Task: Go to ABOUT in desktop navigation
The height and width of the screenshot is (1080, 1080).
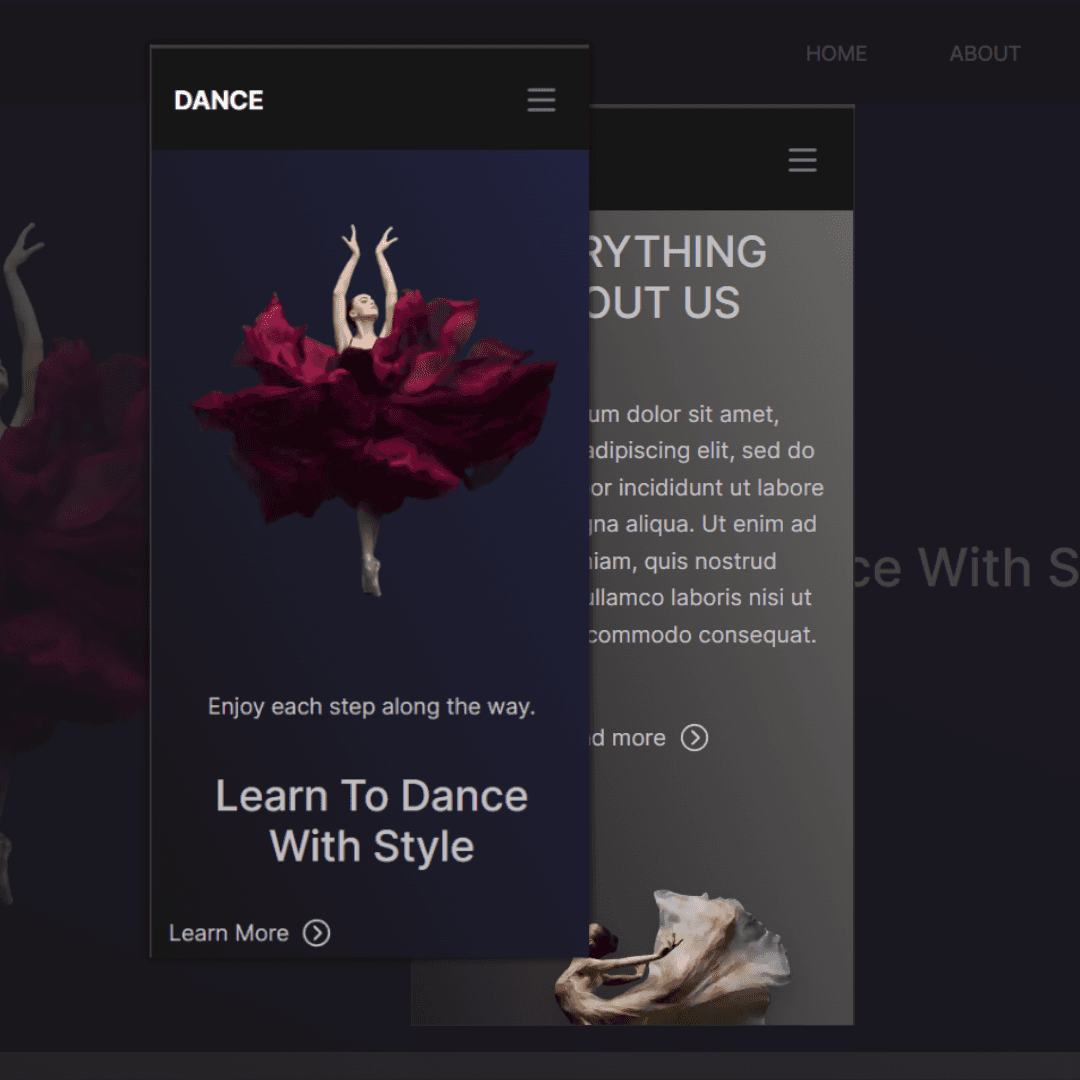Action: pyautogui.click(x=985, y=54)
